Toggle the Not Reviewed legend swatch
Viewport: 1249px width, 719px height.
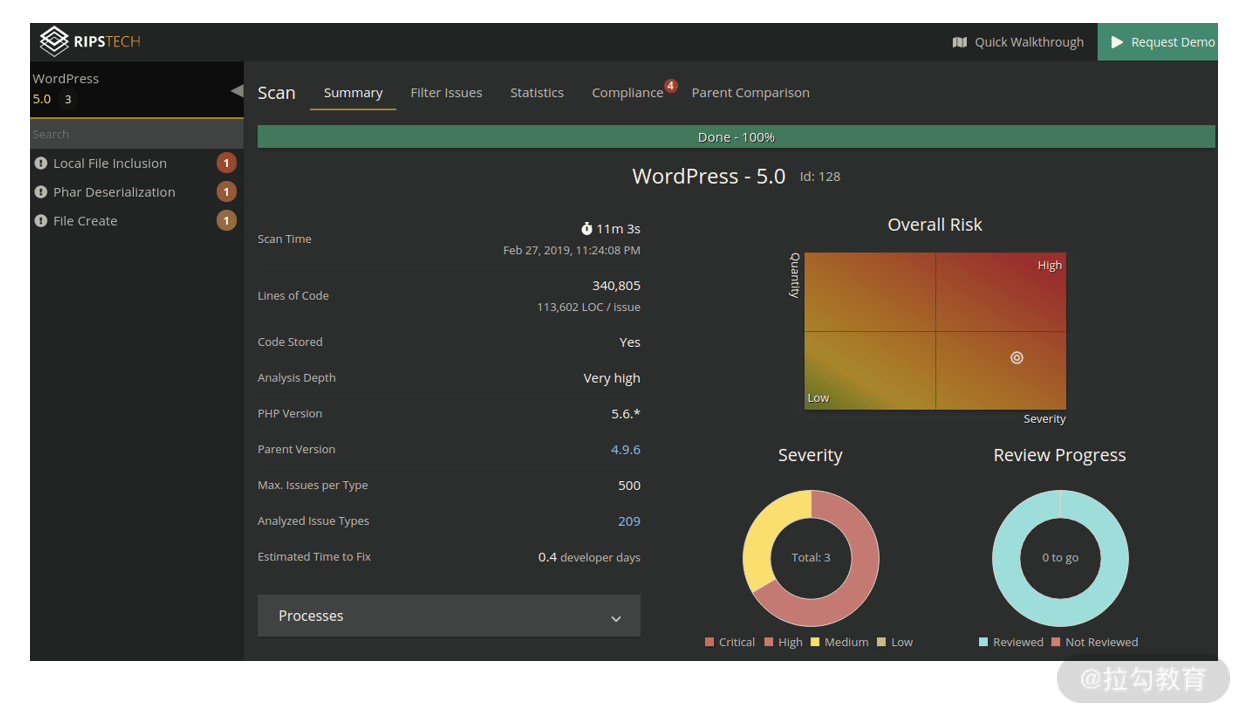pyautogui.click(x=1056, y=643)
